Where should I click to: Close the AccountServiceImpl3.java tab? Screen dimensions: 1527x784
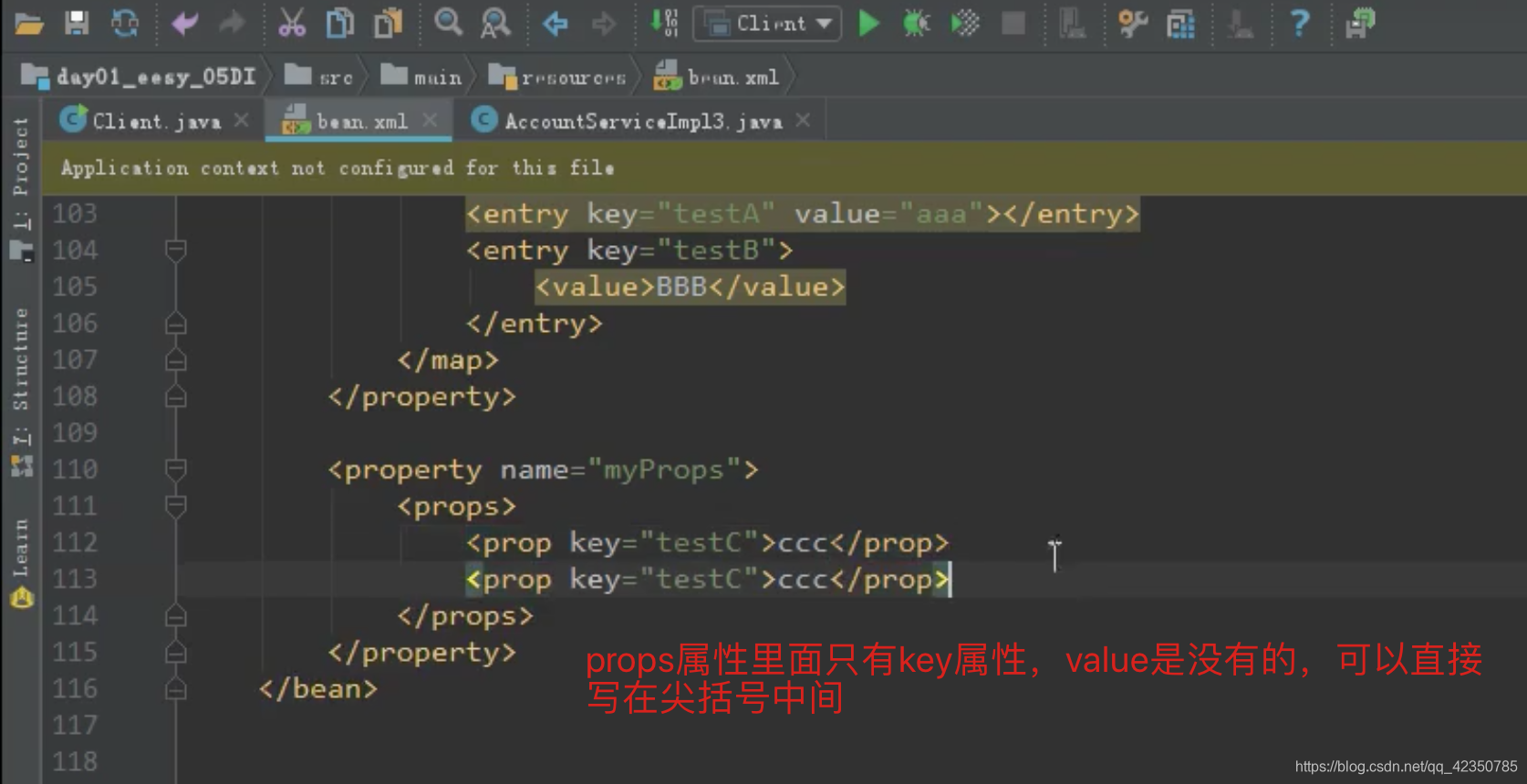click(x=803, y=120)
